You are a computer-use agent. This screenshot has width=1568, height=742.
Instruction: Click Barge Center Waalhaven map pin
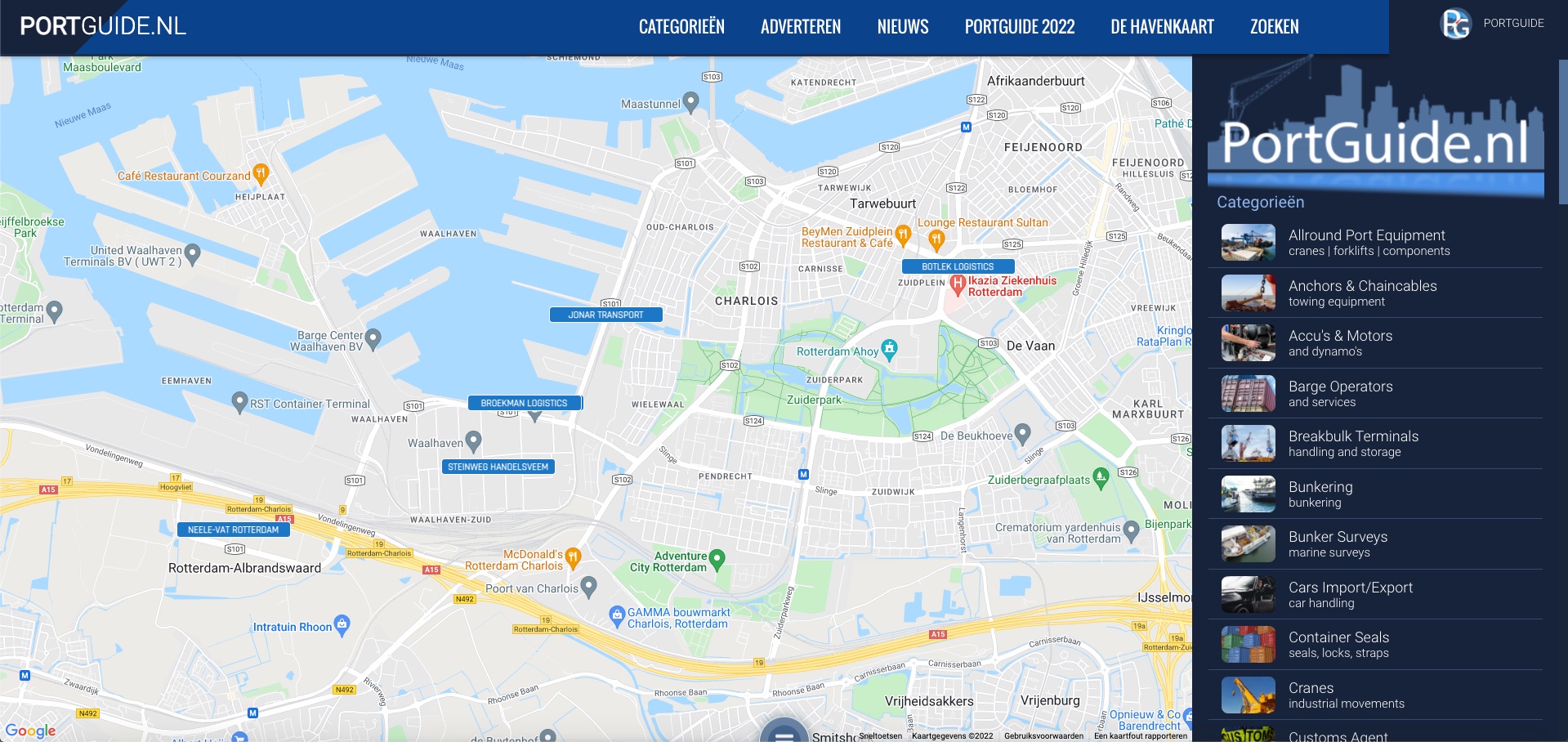pos(373,338)
